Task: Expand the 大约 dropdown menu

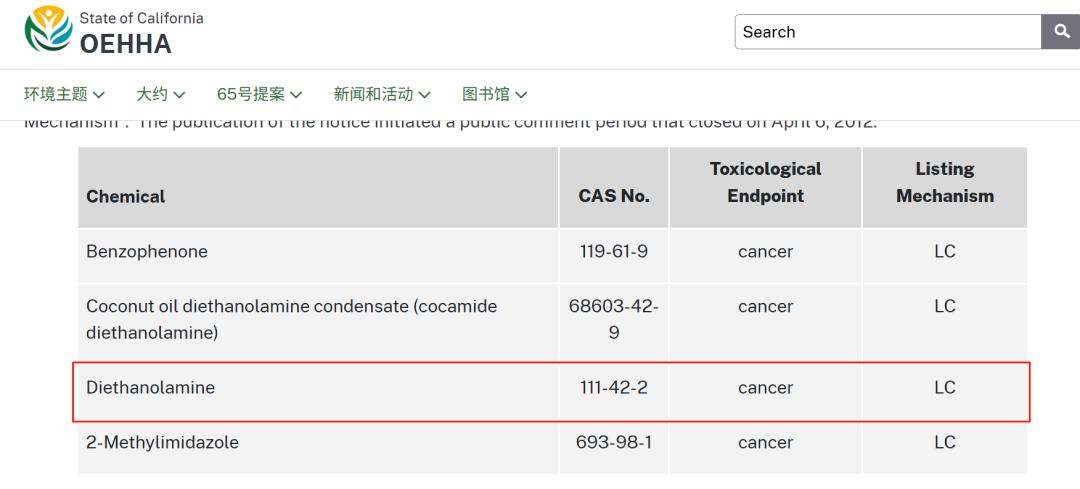Action: [x=160, y=94]
